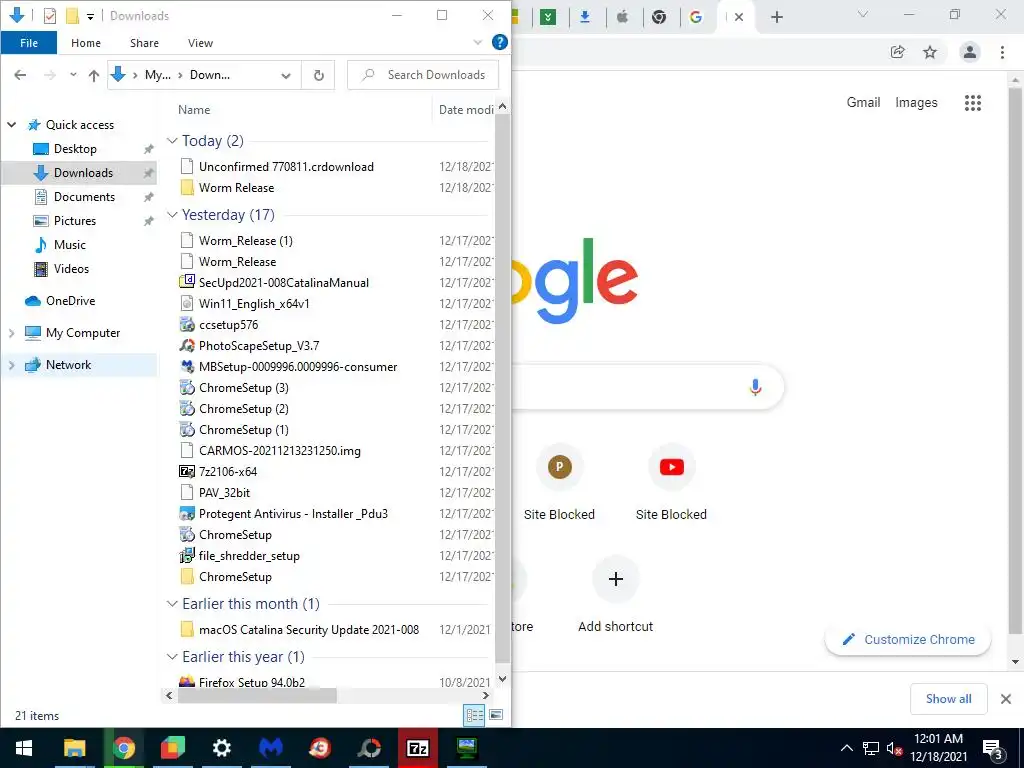Open recent locations dropdown arrow

[x=73, y=75]
